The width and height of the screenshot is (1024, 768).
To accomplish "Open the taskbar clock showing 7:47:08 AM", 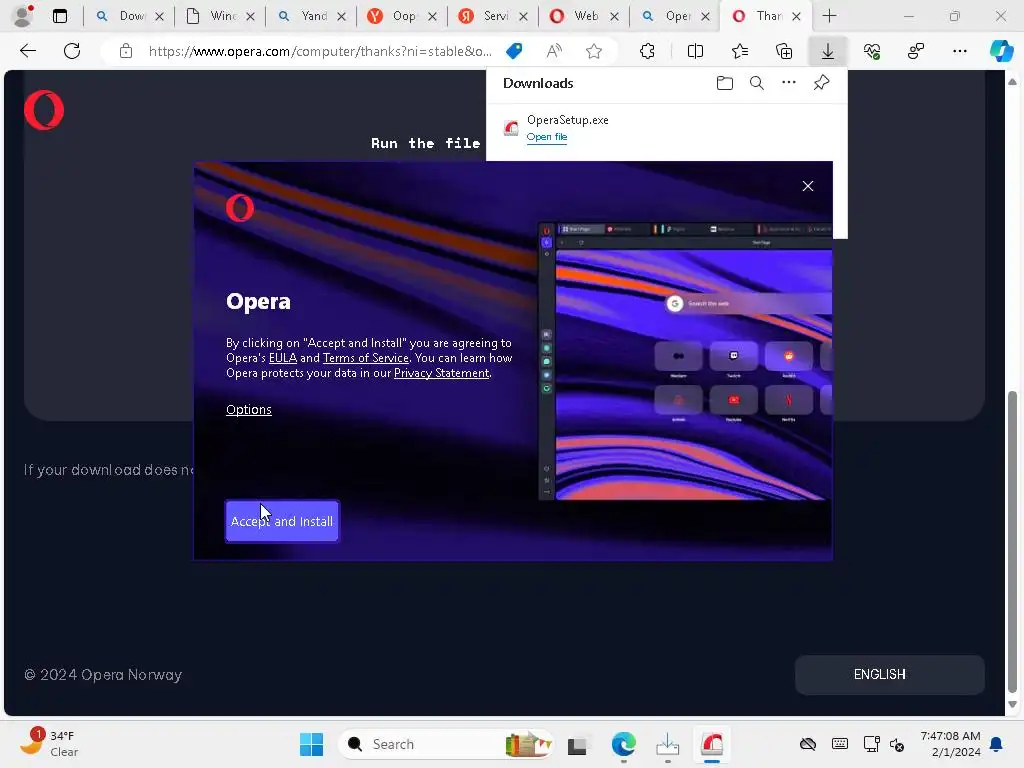I will (950, 744).
